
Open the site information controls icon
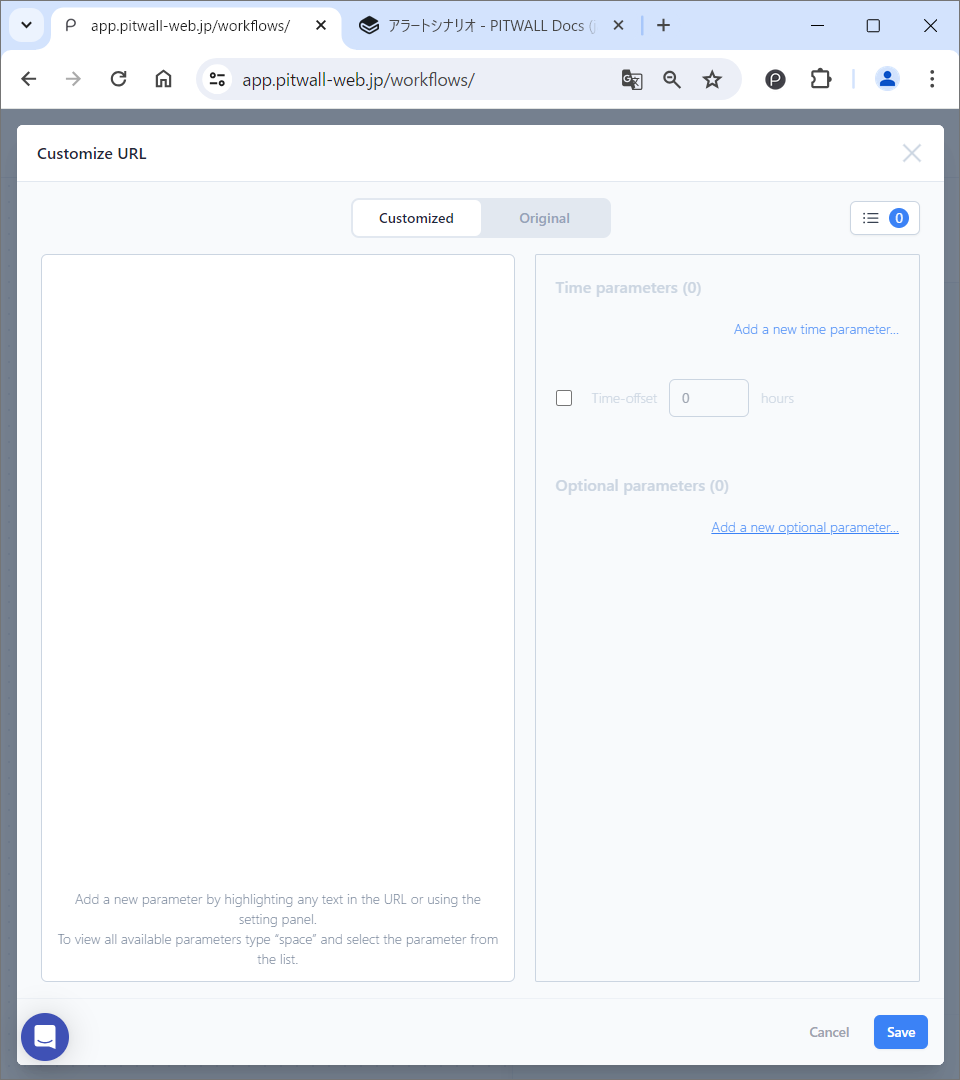[217, 79]
